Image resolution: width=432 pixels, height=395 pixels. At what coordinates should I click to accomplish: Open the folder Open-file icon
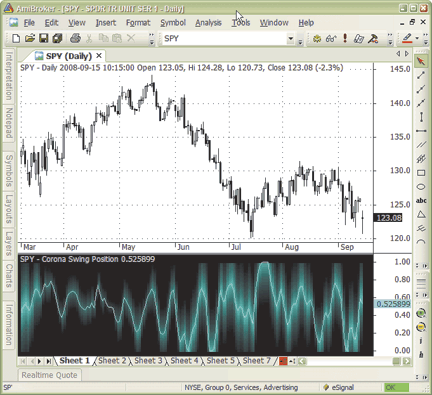click(x=30, y=38)
